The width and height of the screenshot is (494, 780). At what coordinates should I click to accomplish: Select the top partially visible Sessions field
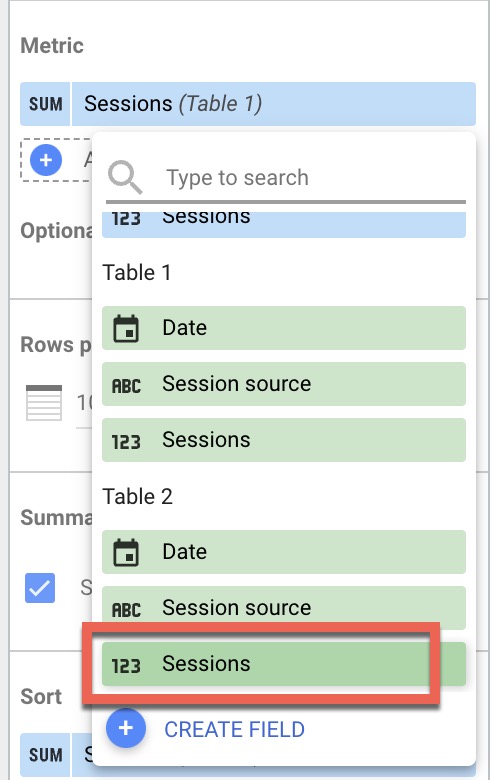pyautogui.click(x=284, y=224)
